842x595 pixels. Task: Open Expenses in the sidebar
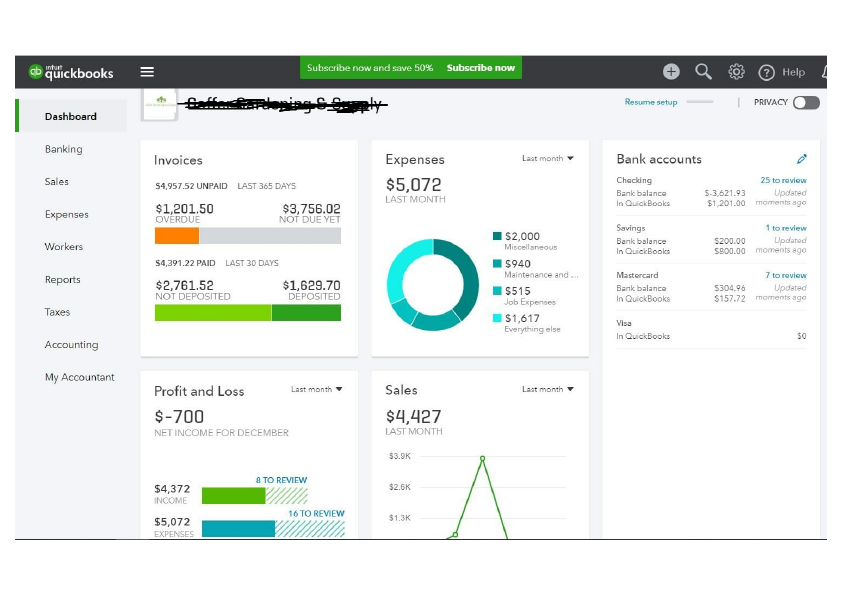click(67, 214)
